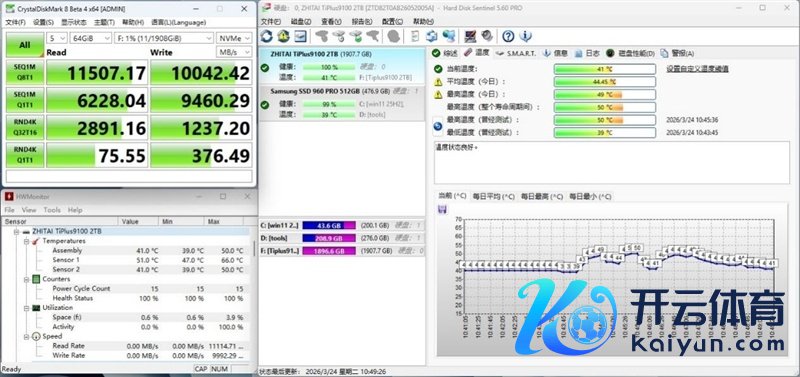Click the blue info icon in Sentinel toolbar

(x=525, y=36)
